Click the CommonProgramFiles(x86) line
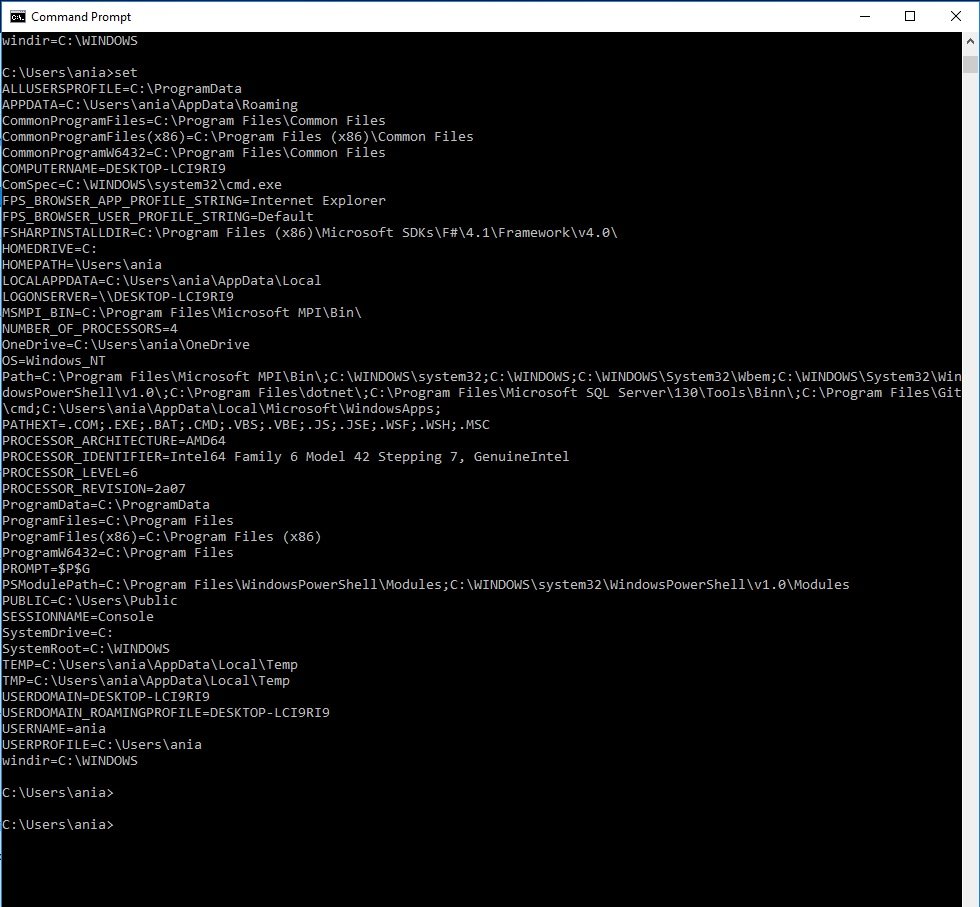This screenshot has height=907, width=980. [x=238, y=137]
